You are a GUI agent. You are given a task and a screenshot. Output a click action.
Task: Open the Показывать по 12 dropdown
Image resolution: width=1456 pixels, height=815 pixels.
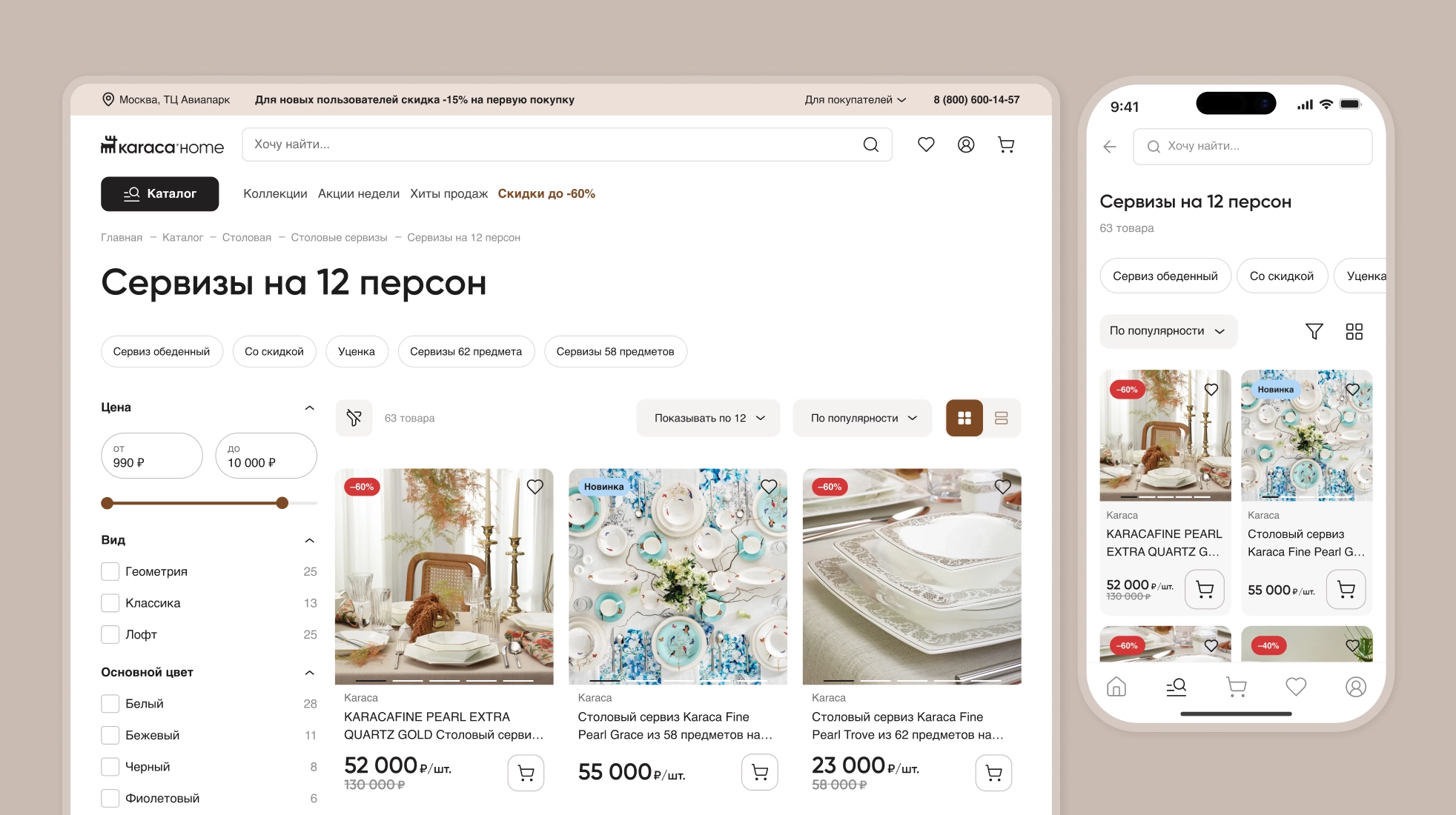coord(709,418)
